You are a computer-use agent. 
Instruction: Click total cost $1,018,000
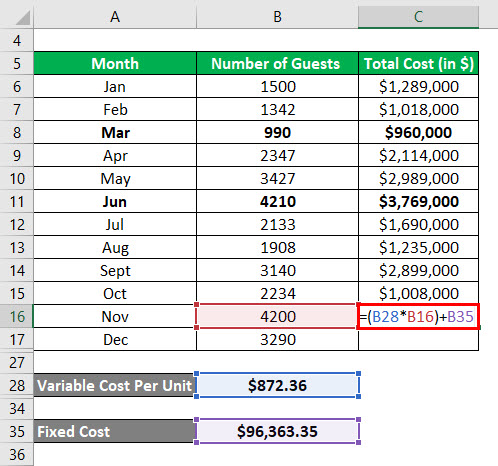[418, 109]
